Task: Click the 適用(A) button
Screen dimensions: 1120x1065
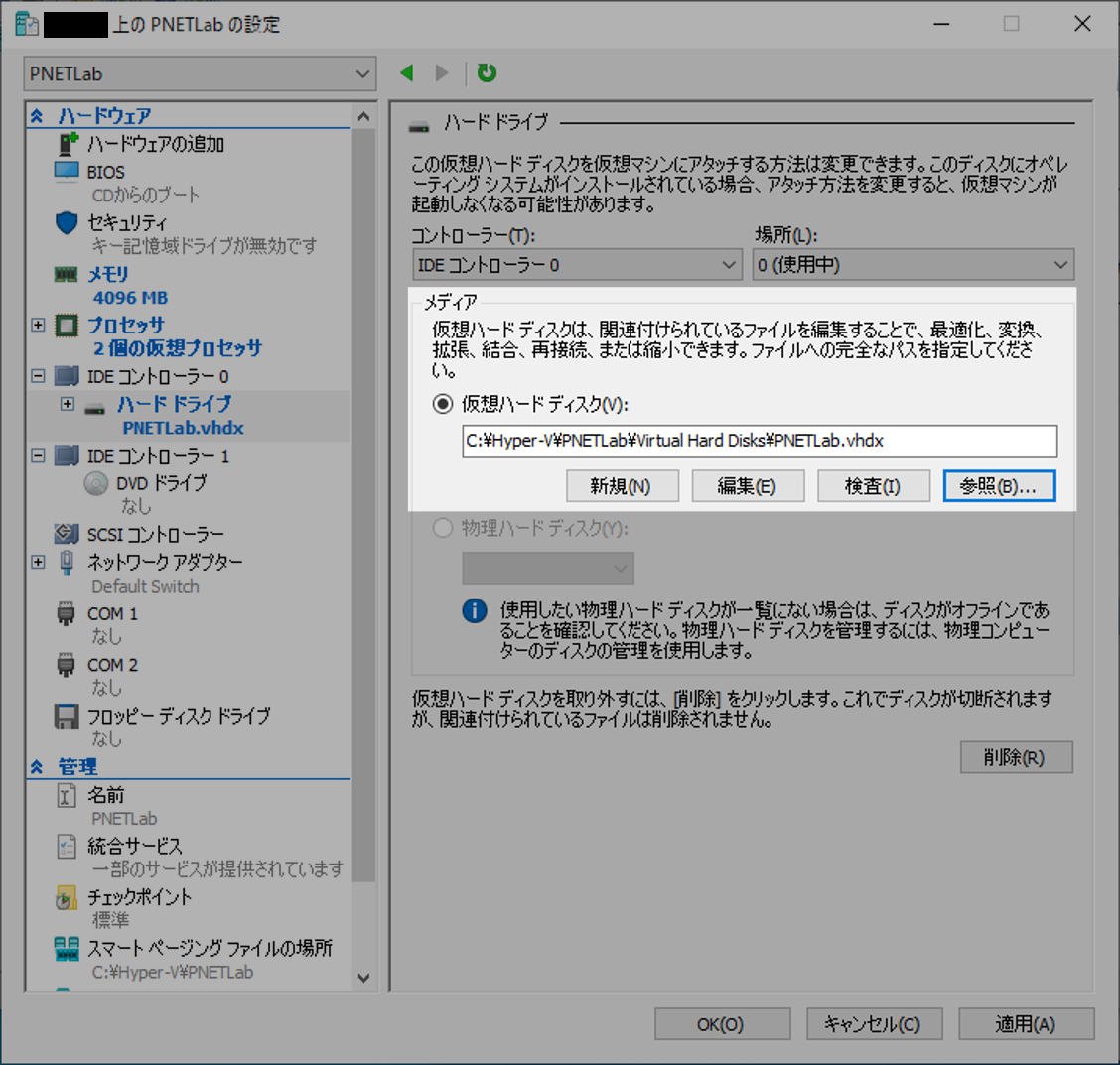Action: pyautogui.click(x=1026, y=1023)
